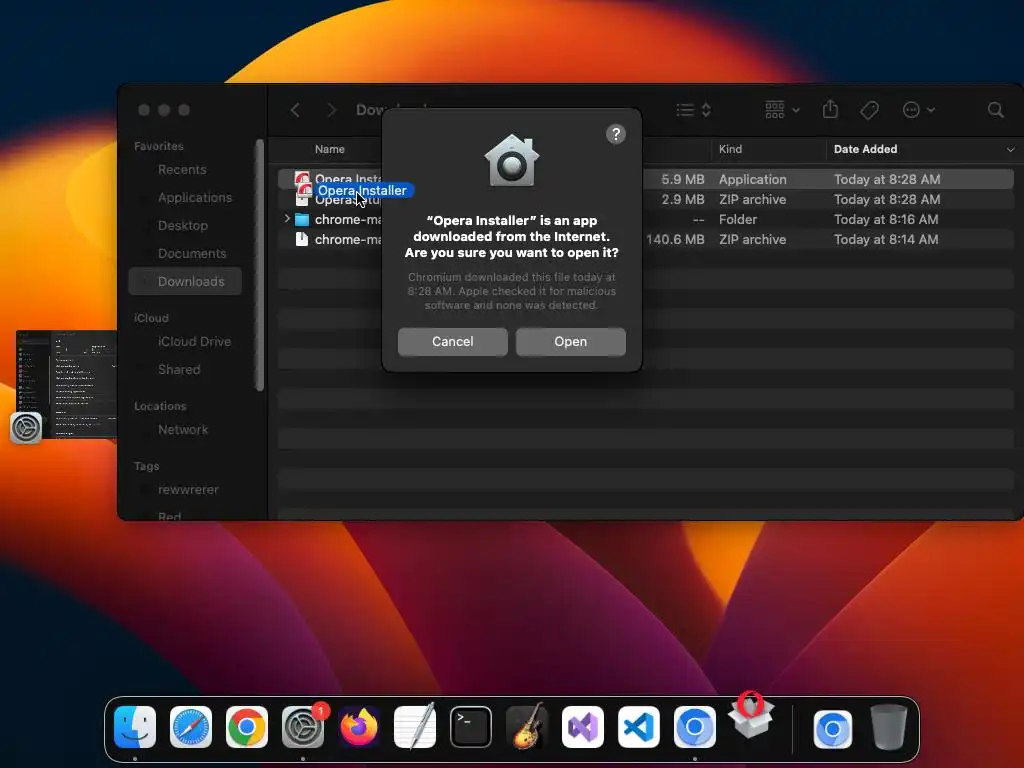Click the 5.9 MB size cell
1024x768 pixels.
(682, 179)
